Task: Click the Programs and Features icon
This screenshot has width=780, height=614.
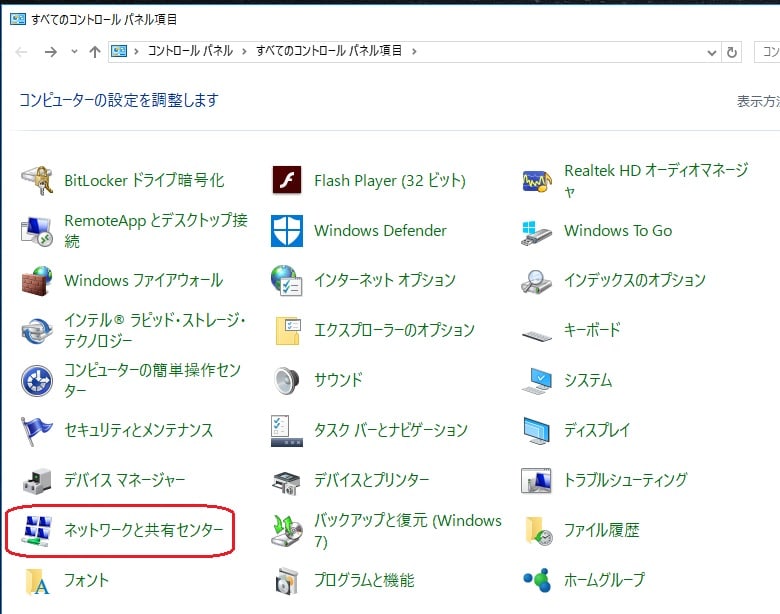Action: (x=287, y=581)
